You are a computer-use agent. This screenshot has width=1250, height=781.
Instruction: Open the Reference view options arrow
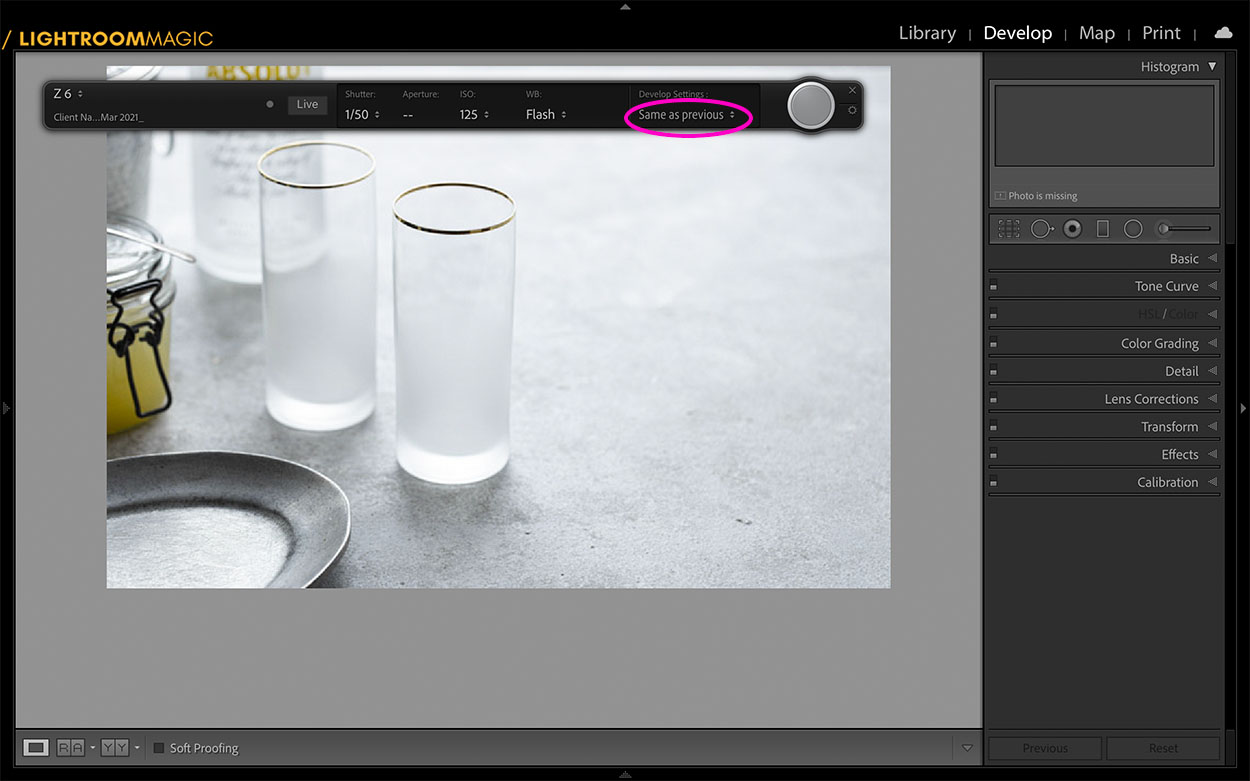coord(92,748)
